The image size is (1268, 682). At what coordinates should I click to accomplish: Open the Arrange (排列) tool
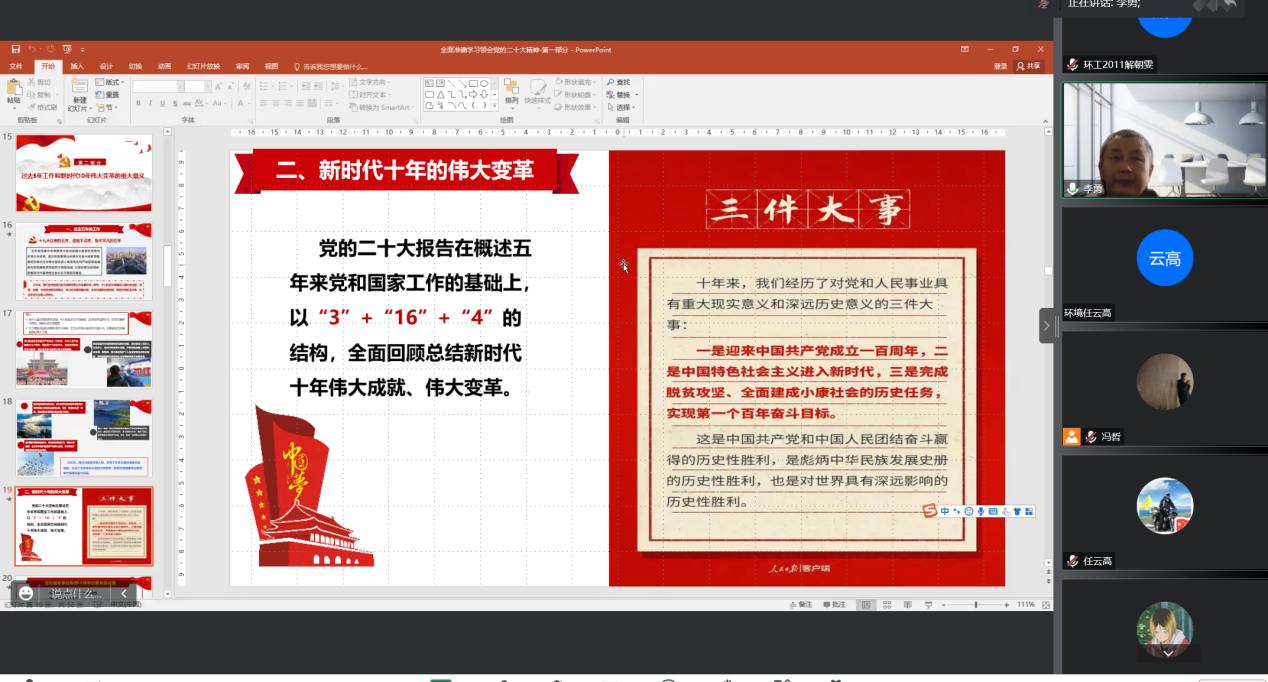point(511,90)
